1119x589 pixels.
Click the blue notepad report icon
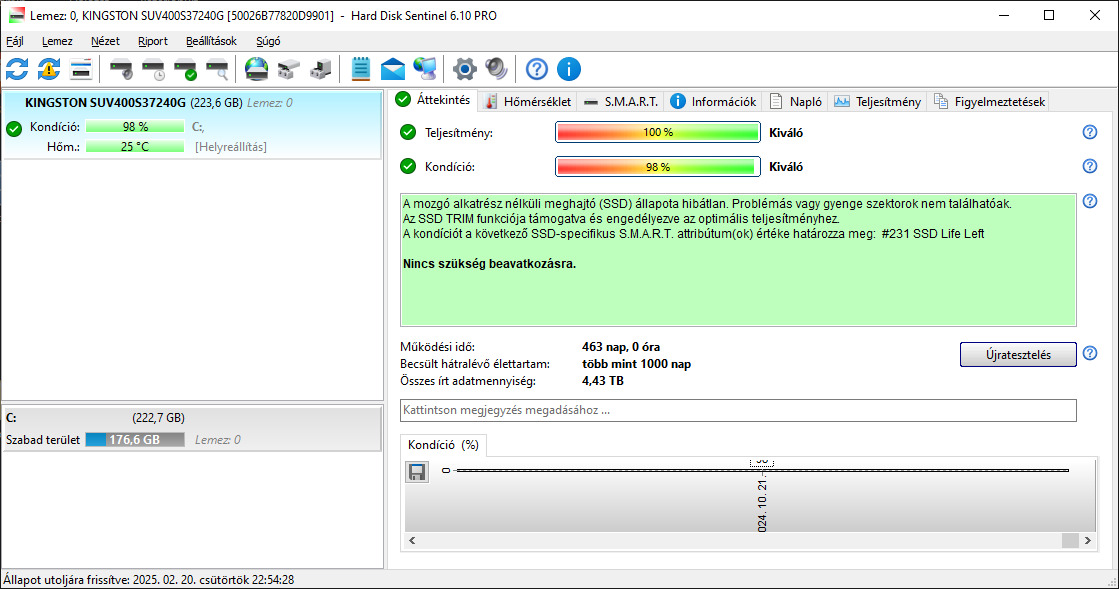(360, 69)
